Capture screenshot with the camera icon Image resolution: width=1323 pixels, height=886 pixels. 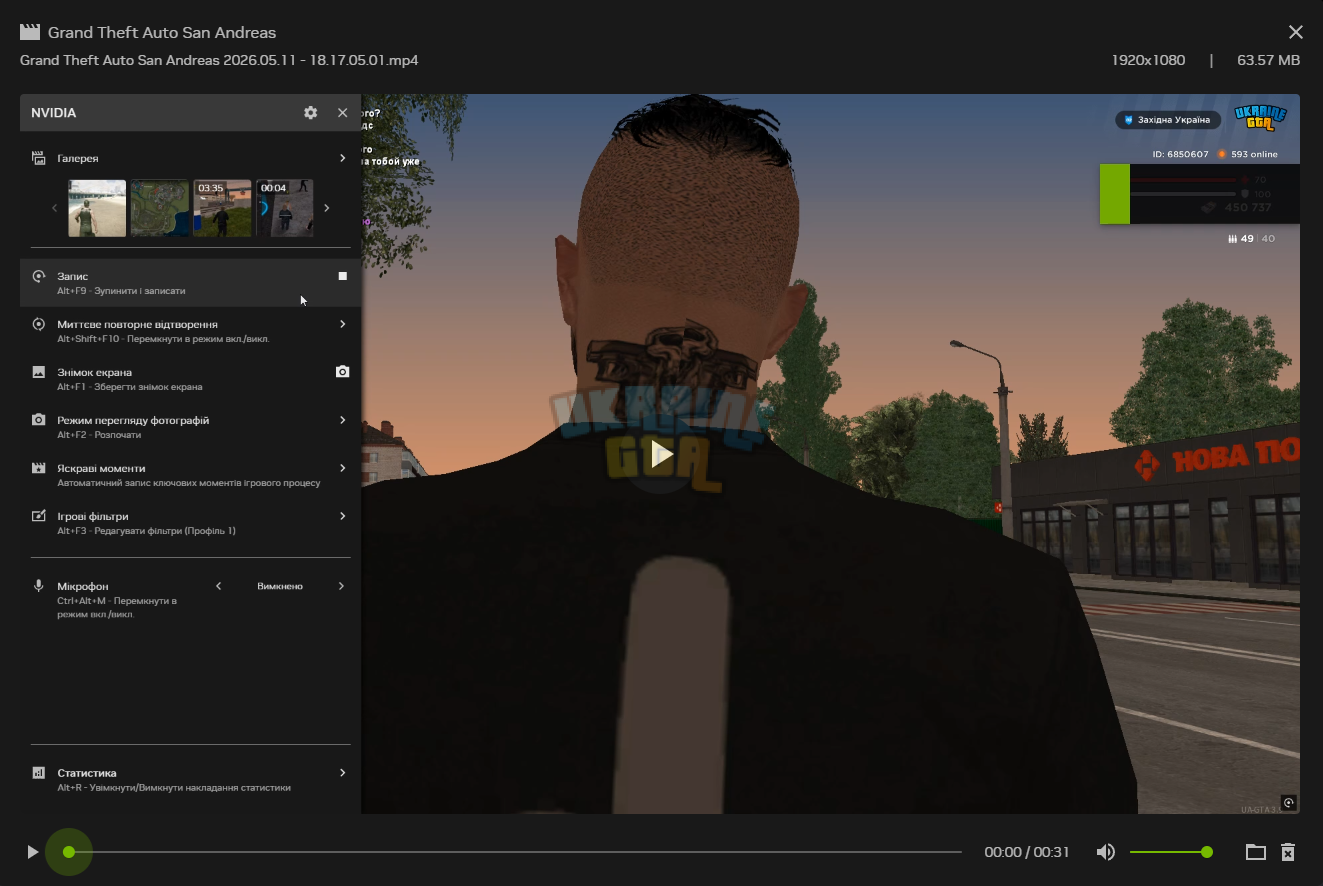343,372
